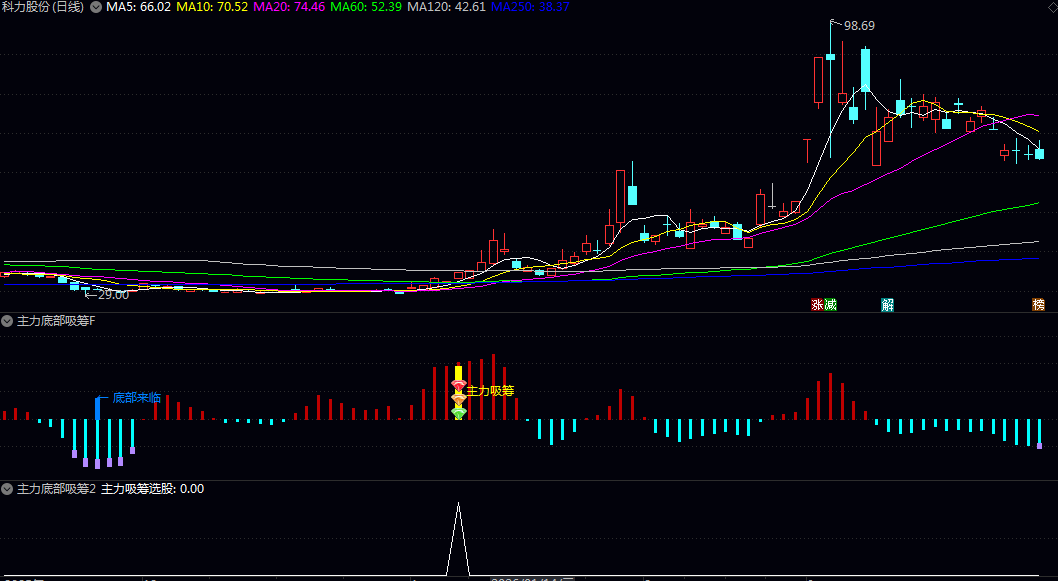This screenshot has height=581, width=1058.
Task: Select the 主力吸筹选股: 0.00 indicator label
Action: tap(152, 489)
